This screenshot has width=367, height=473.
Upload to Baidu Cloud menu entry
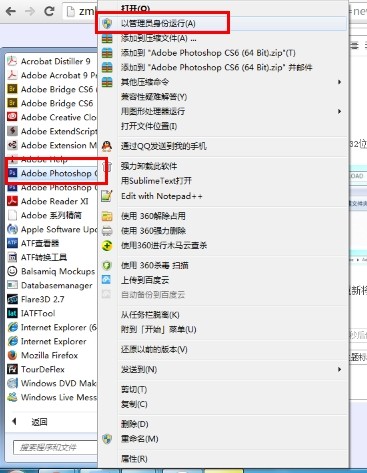point(145,280)
